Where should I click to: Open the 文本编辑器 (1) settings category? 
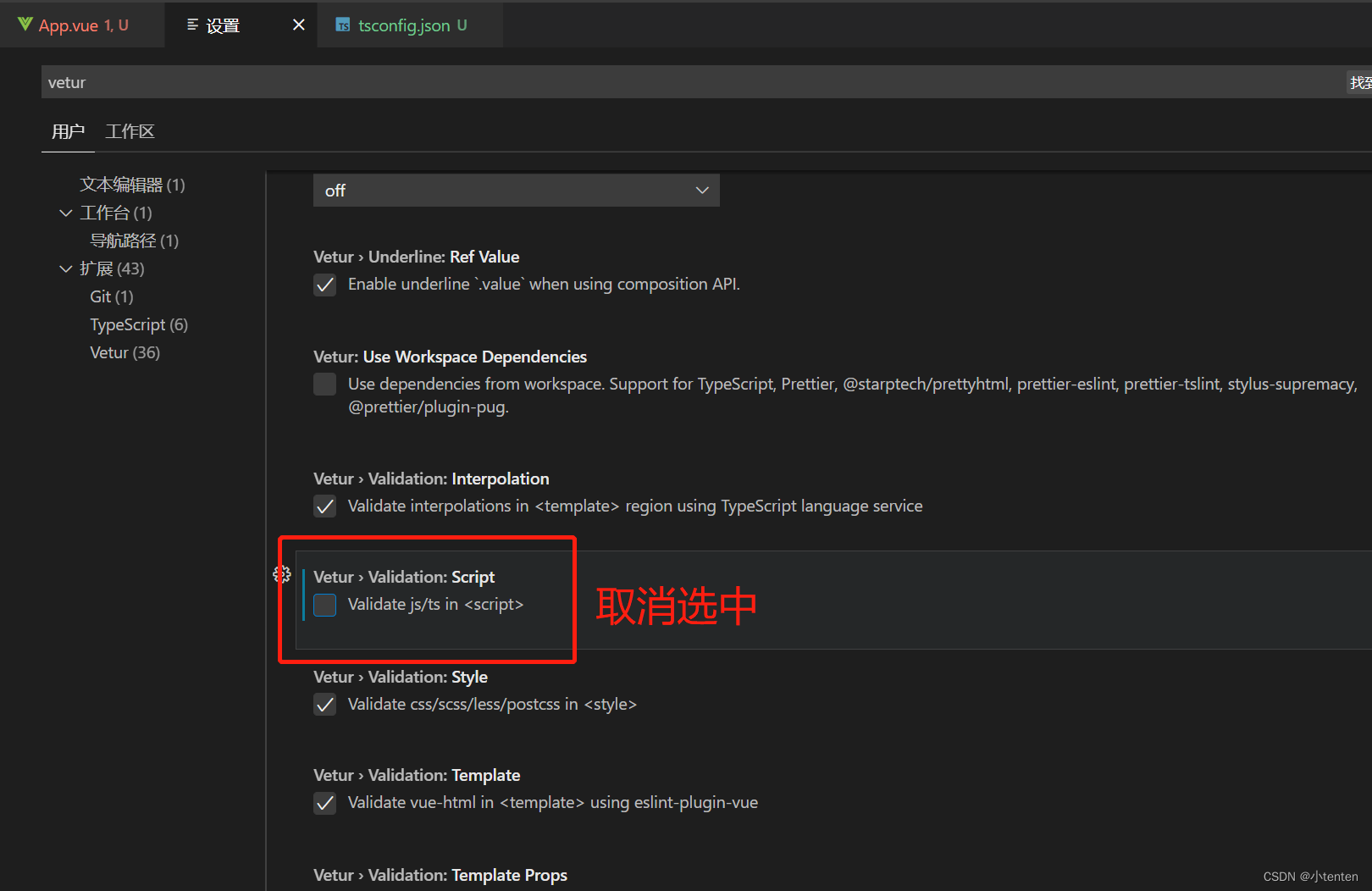coord(132,185)
